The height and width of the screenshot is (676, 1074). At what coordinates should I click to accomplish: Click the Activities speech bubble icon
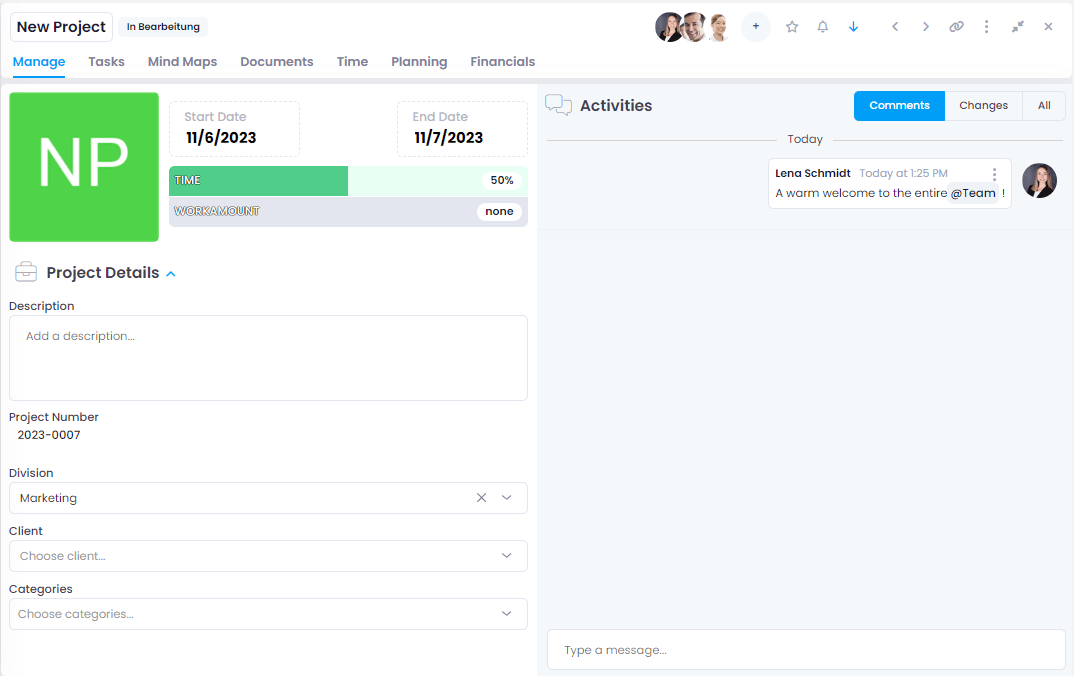tap(558, 104)
